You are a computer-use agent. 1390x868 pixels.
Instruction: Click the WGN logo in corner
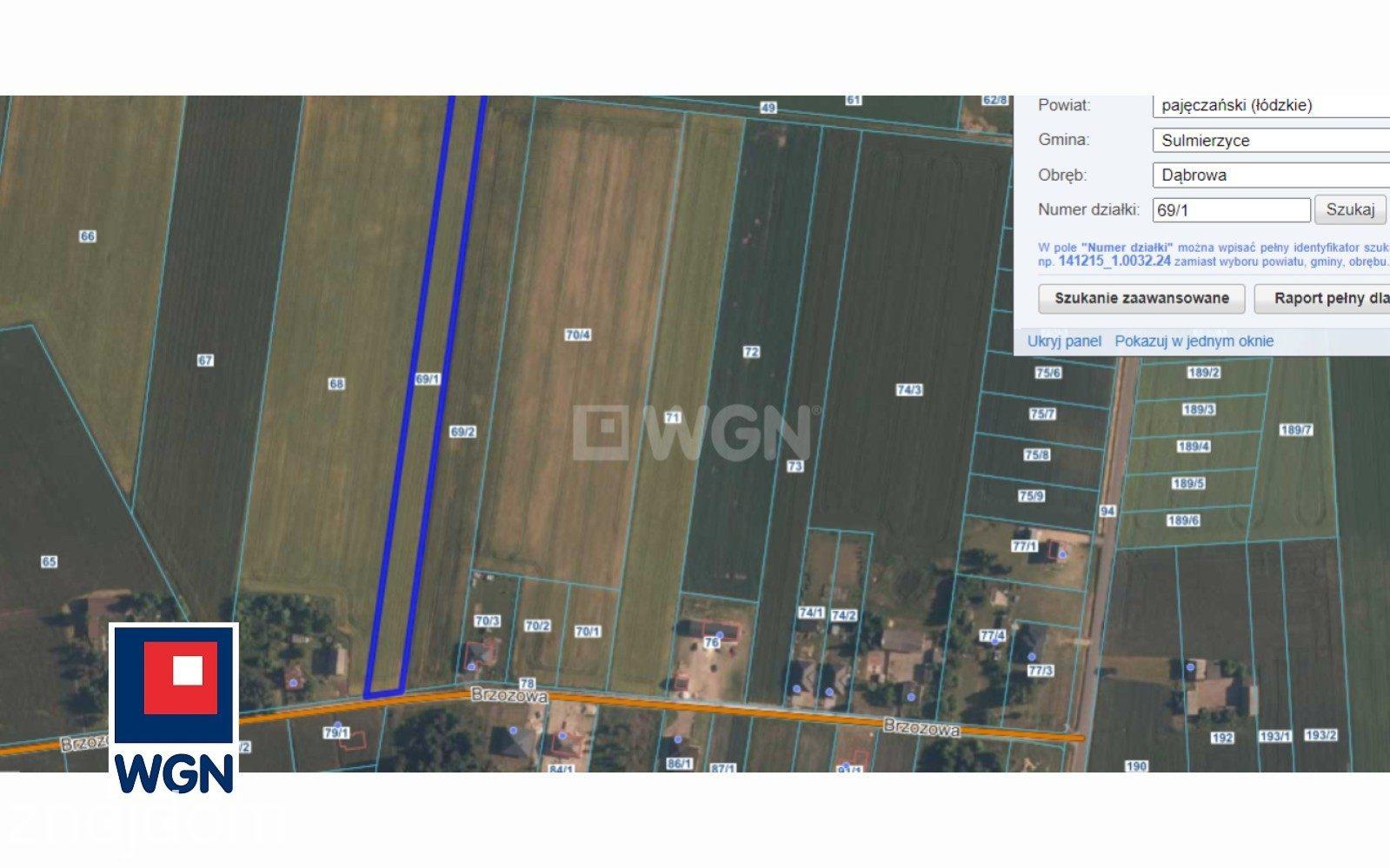click(174, 711)
